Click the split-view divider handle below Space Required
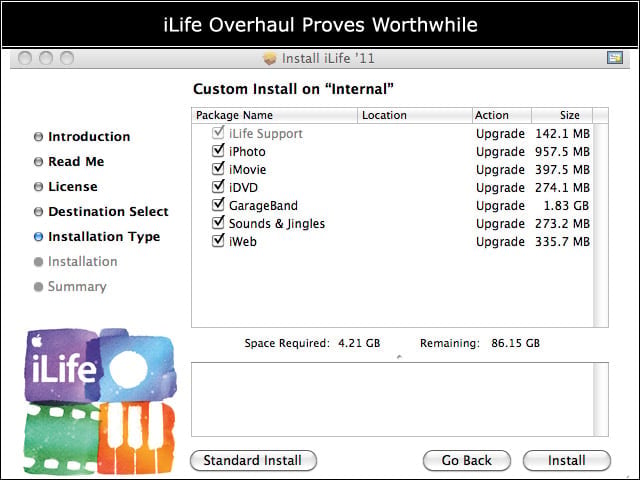The width and height of the screenshot is (640, 480). tap(400, 357)
